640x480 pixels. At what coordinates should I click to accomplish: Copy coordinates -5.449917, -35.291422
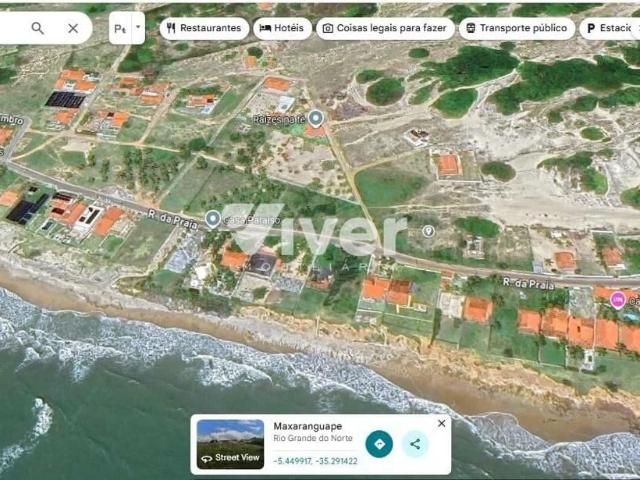pyautogui.click(x=316, y=461)
